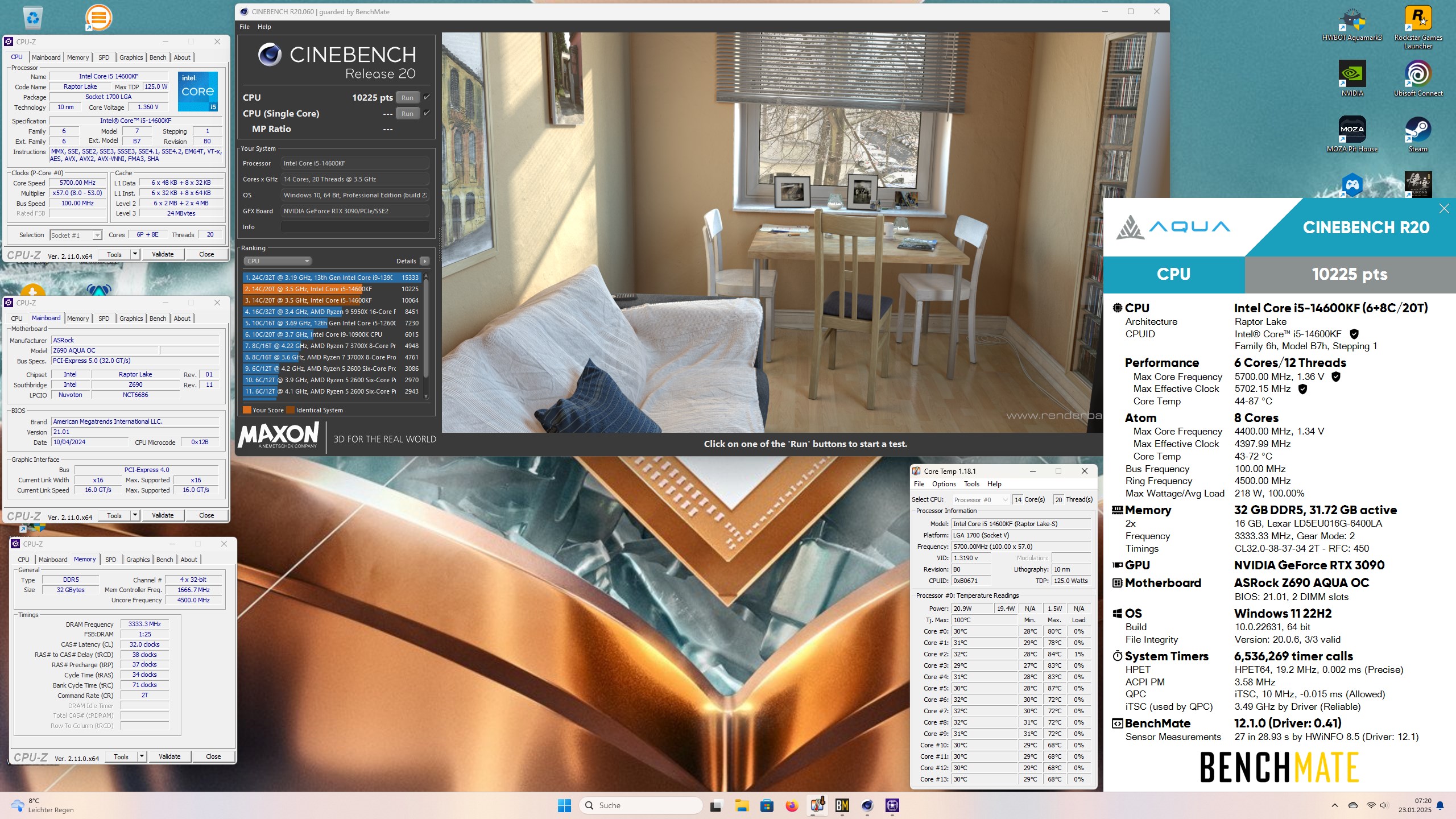Open the orange circular menu desktop icon
Screen dimensions: 1456x819
(x=98, y=17)
